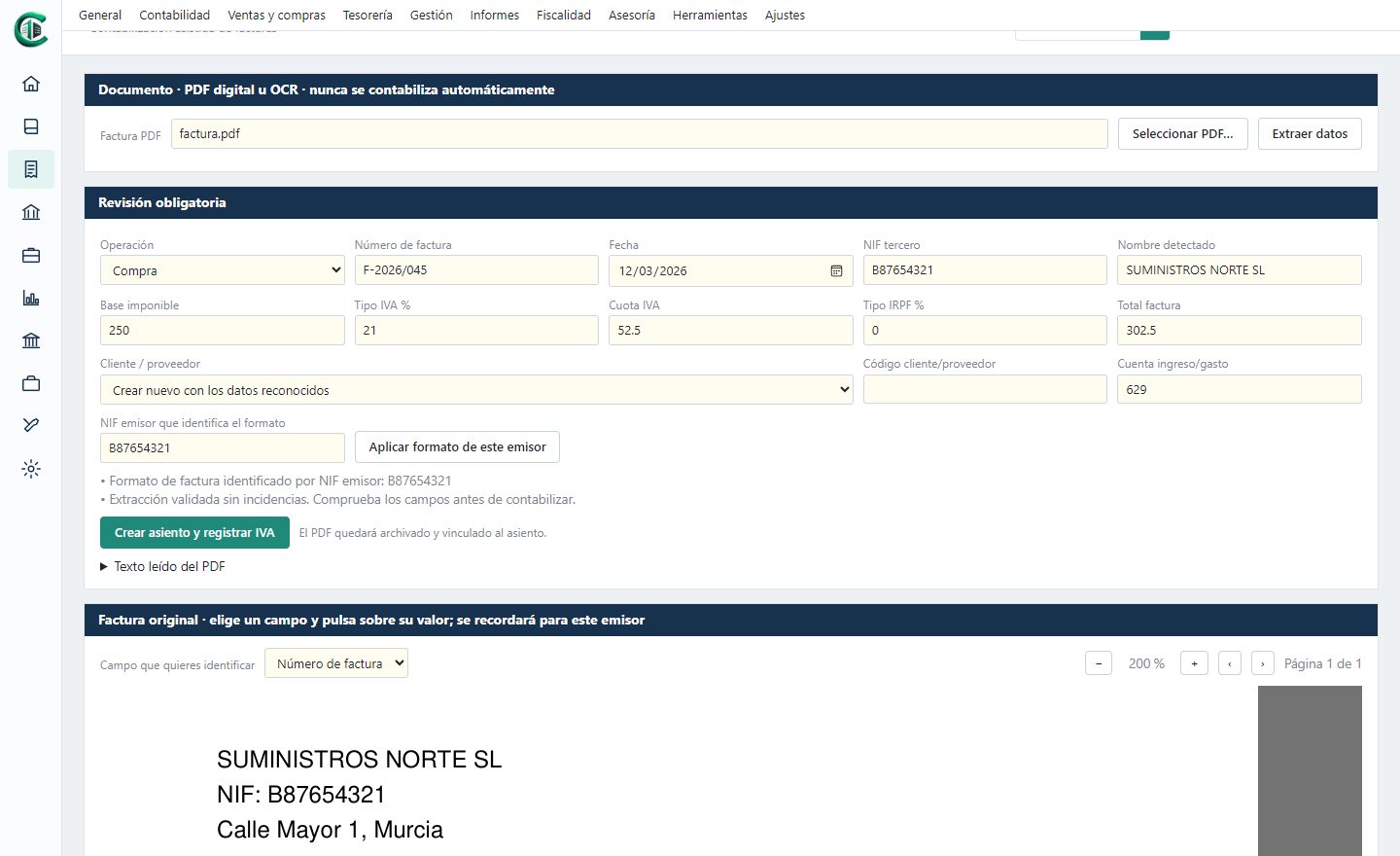Open the Asesoría menu
The width and height of the screenshot is (1400, 856).
[x=632, y=15]
